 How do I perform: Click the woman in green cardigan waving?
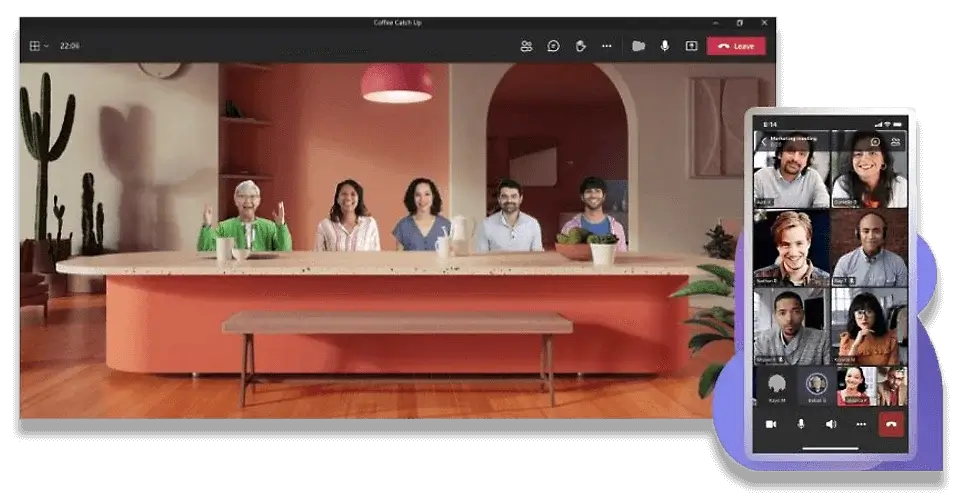pos(246,216)
